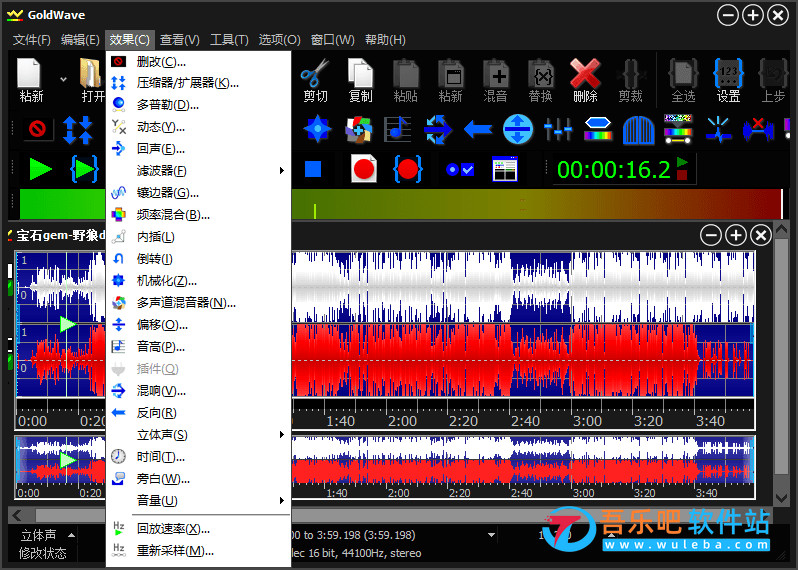Screen dimensions: 798x570
Task: Open 回放速率(X)... dialog
Action: pos(198,529)
